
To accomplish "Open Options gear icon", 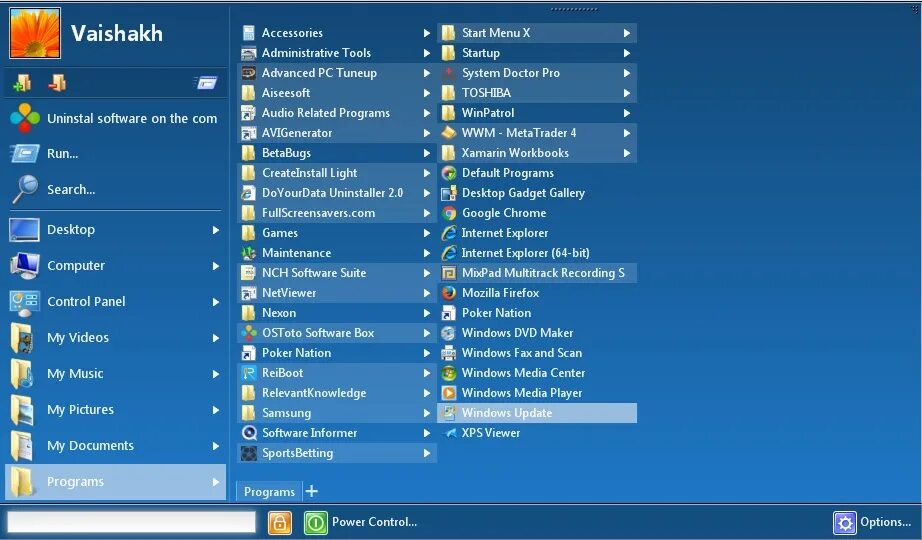I will [845, 522].
